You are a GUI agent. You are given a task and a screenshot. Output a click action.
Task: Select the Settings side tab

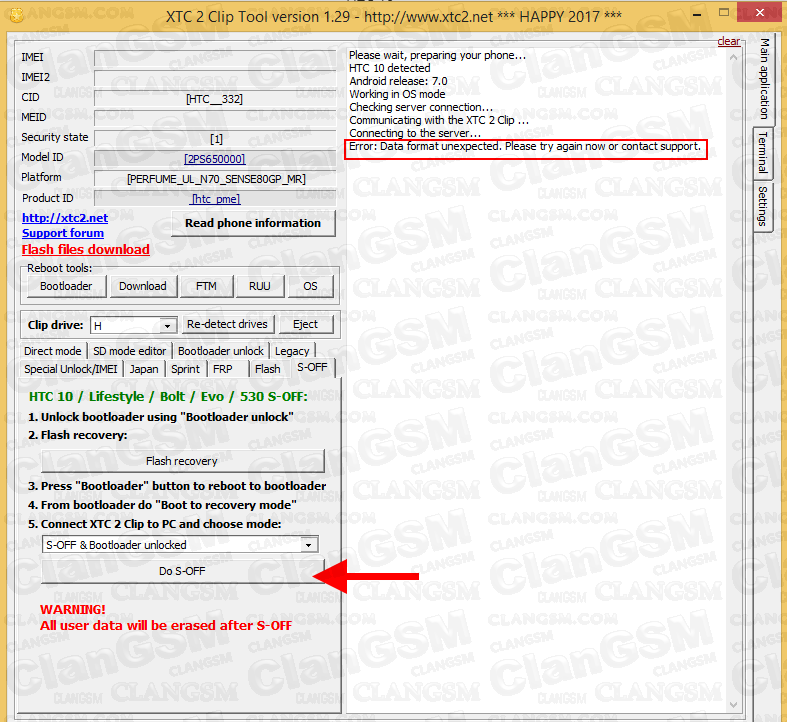tap(763, 206)
